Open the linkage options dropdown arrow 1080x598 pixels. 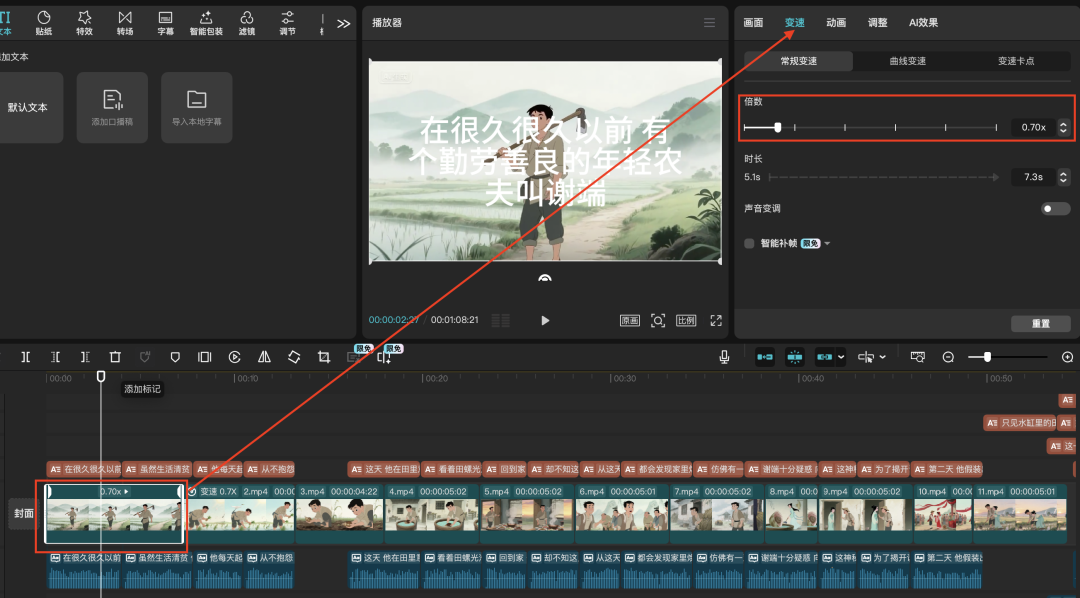pos(841,357)
